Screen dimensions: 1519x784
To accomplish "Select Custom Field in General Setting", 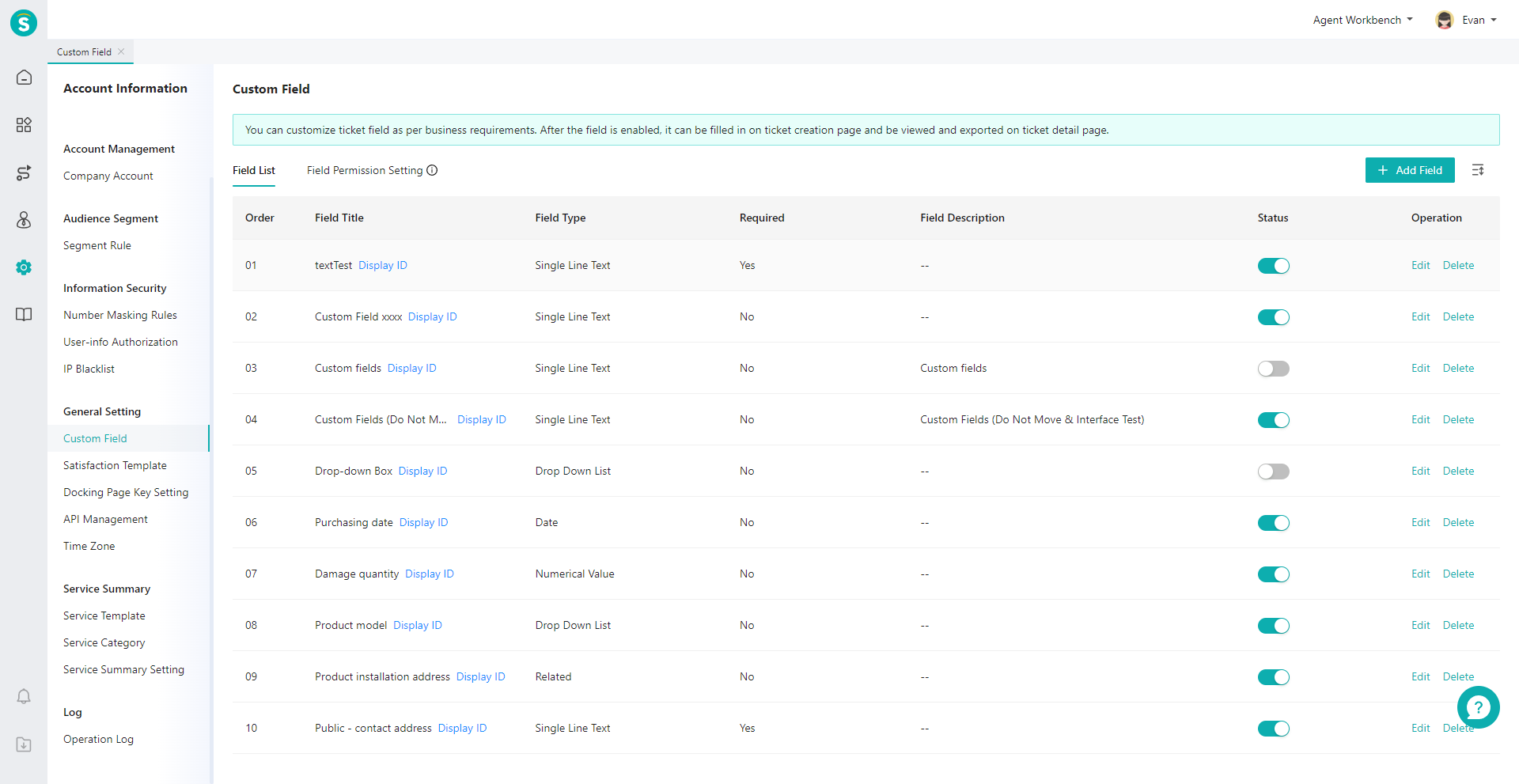I will [95, 438].
